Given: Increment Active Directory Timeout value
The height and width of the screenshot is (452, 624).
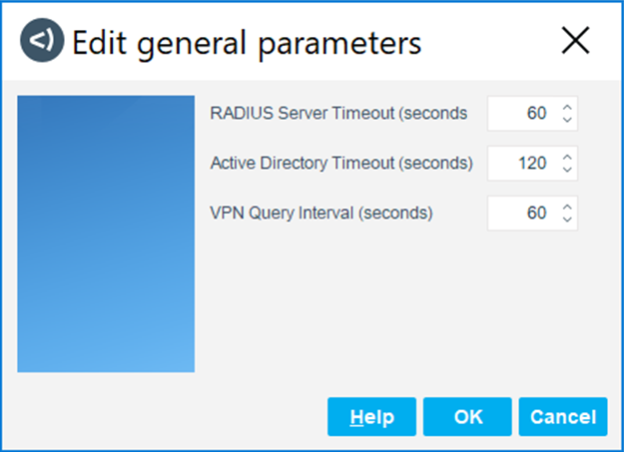Looking at the screenshot, I should (567, 157).
